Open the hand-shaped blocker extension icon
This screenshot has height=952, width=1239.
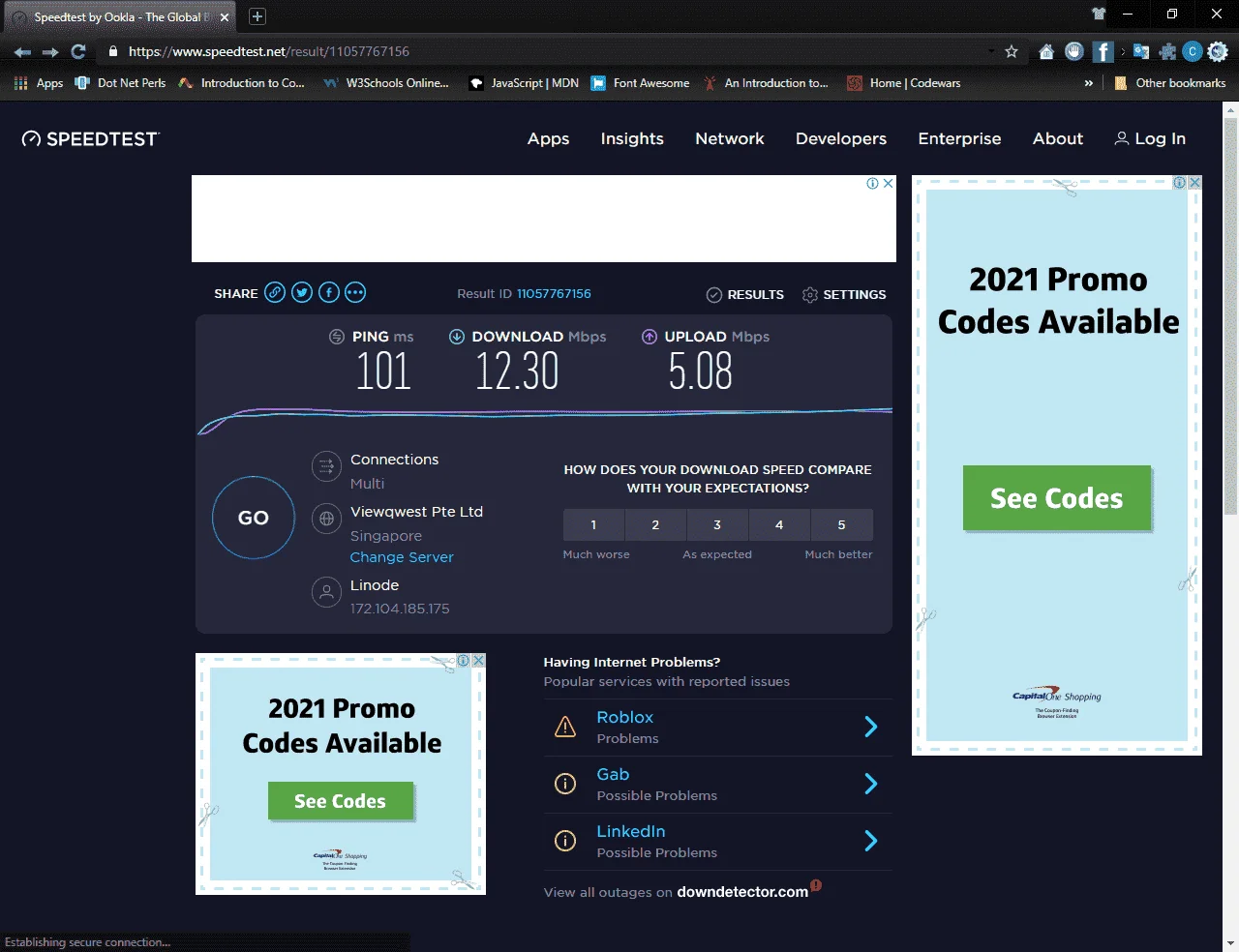click(1074, 51)
